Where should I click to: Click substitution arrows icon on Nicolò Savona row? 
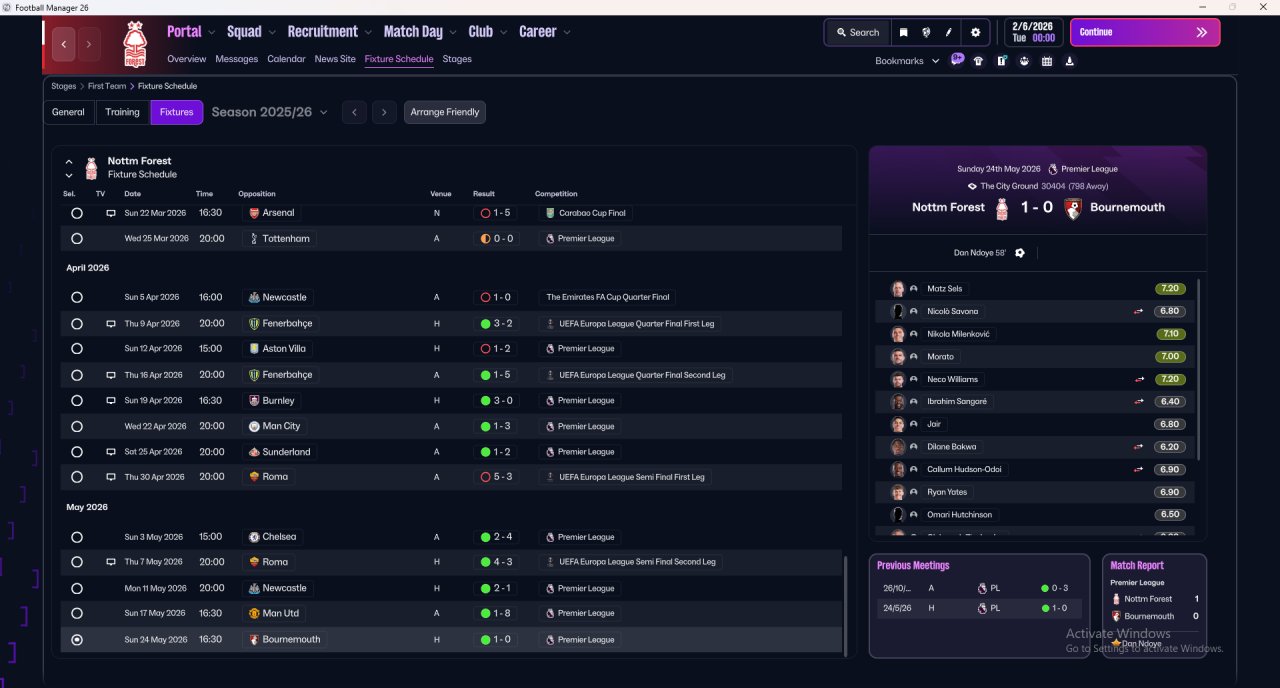[1138, 311]
